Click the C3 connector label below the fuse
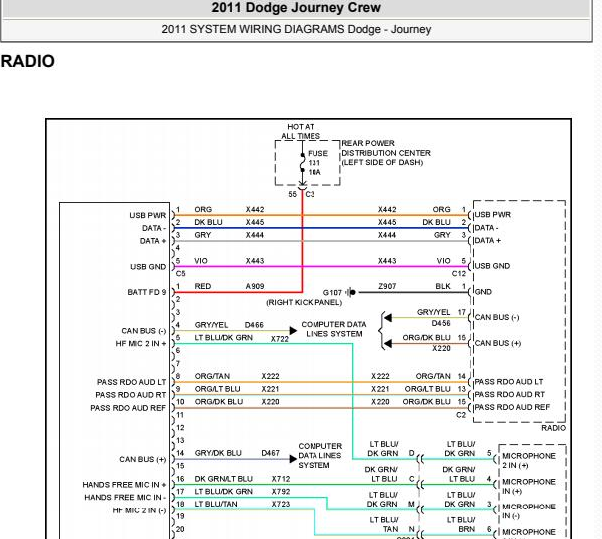Image resolution: width=602 pixels, height=539 pixels. [310, 194]
